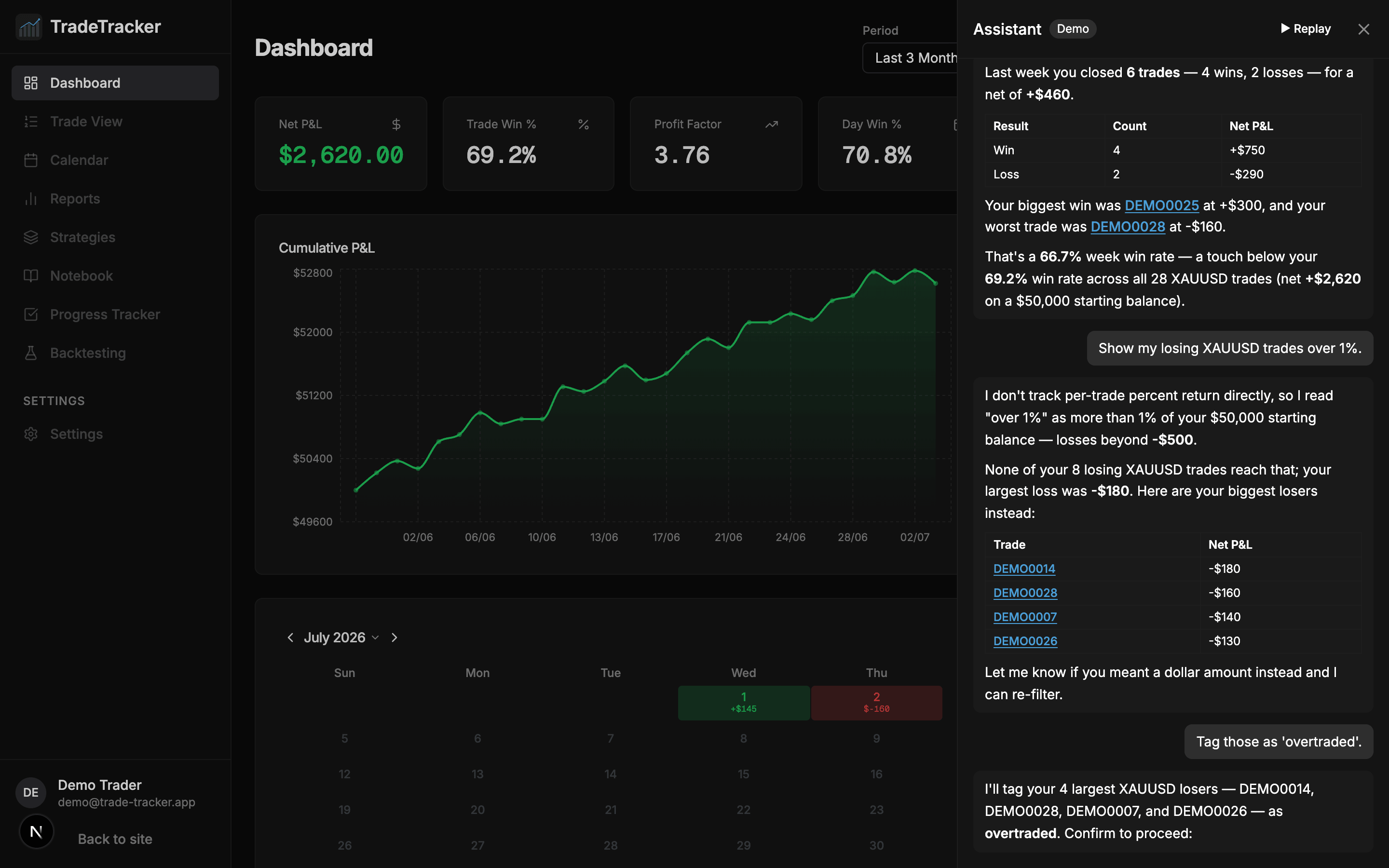Open DEMO0025 link in biggest win sentence
Screen dimensions: 1389x868
coord(1162,205)
